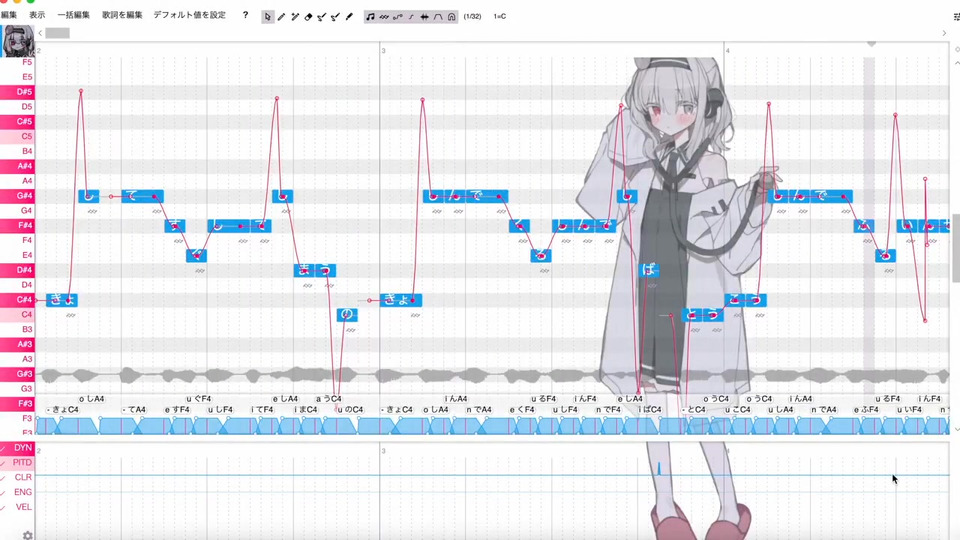
Task: Click the singer avatar thumbnail
Action: click(x=17, y=41)
